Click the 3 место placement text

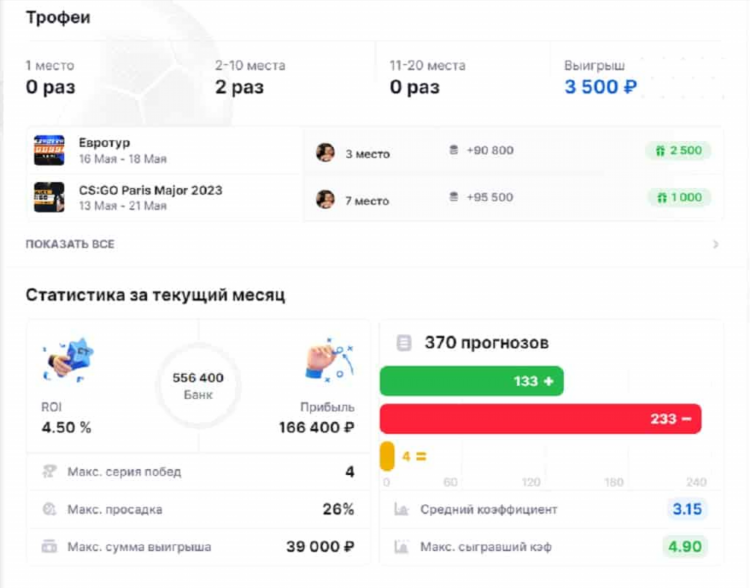click(367, 154)
